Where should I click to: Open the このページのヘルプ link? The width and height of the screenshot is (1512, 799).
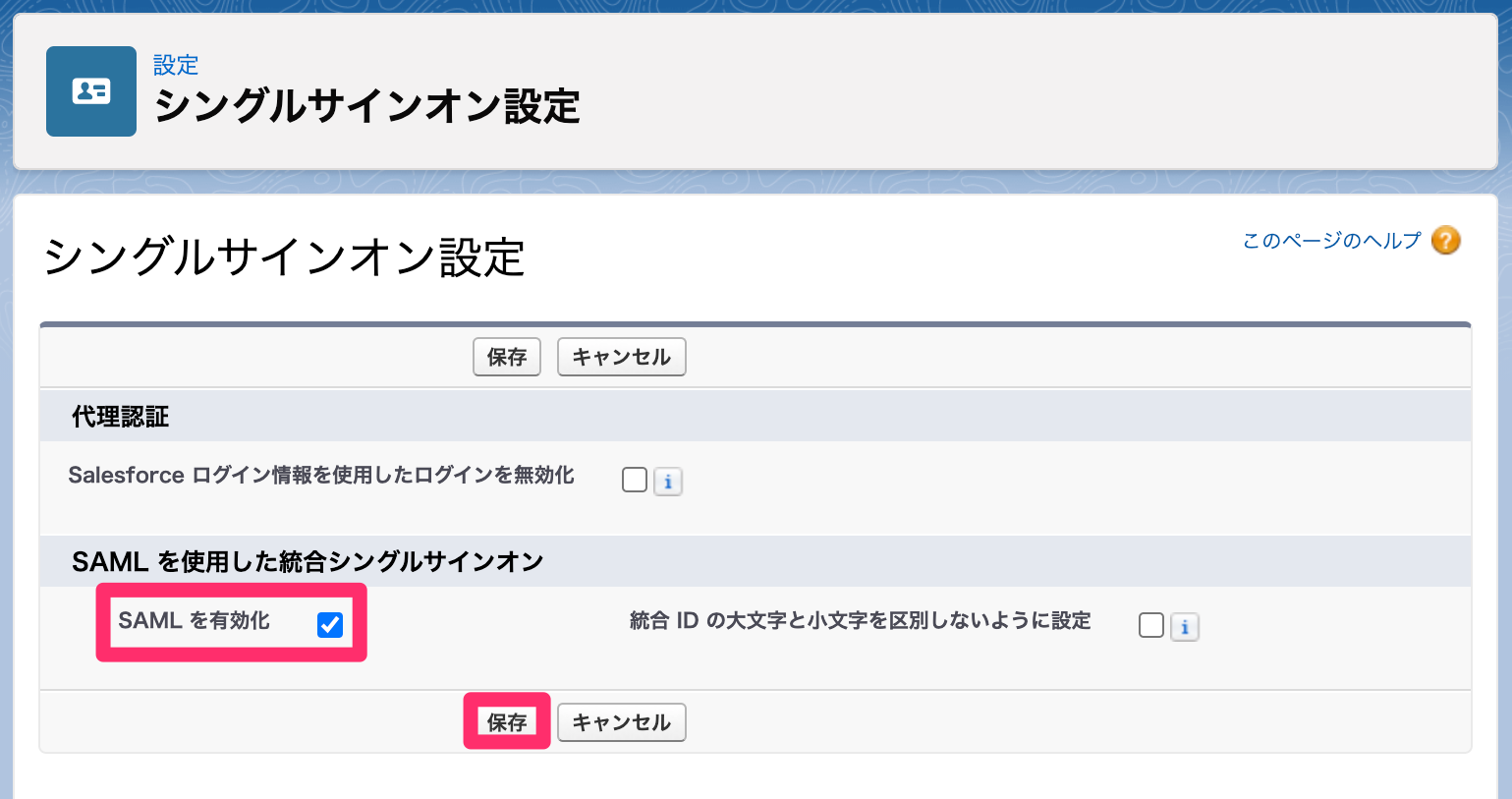(x=1331, y=241)
